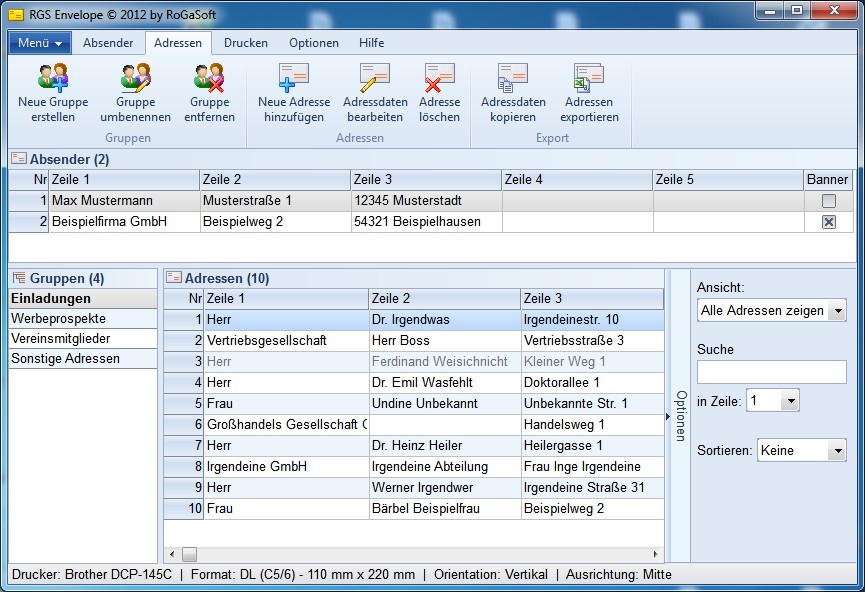Screen dimensions: 865x592
Task: Click the Gruppe entfernen icon
Action: point(209,78)
